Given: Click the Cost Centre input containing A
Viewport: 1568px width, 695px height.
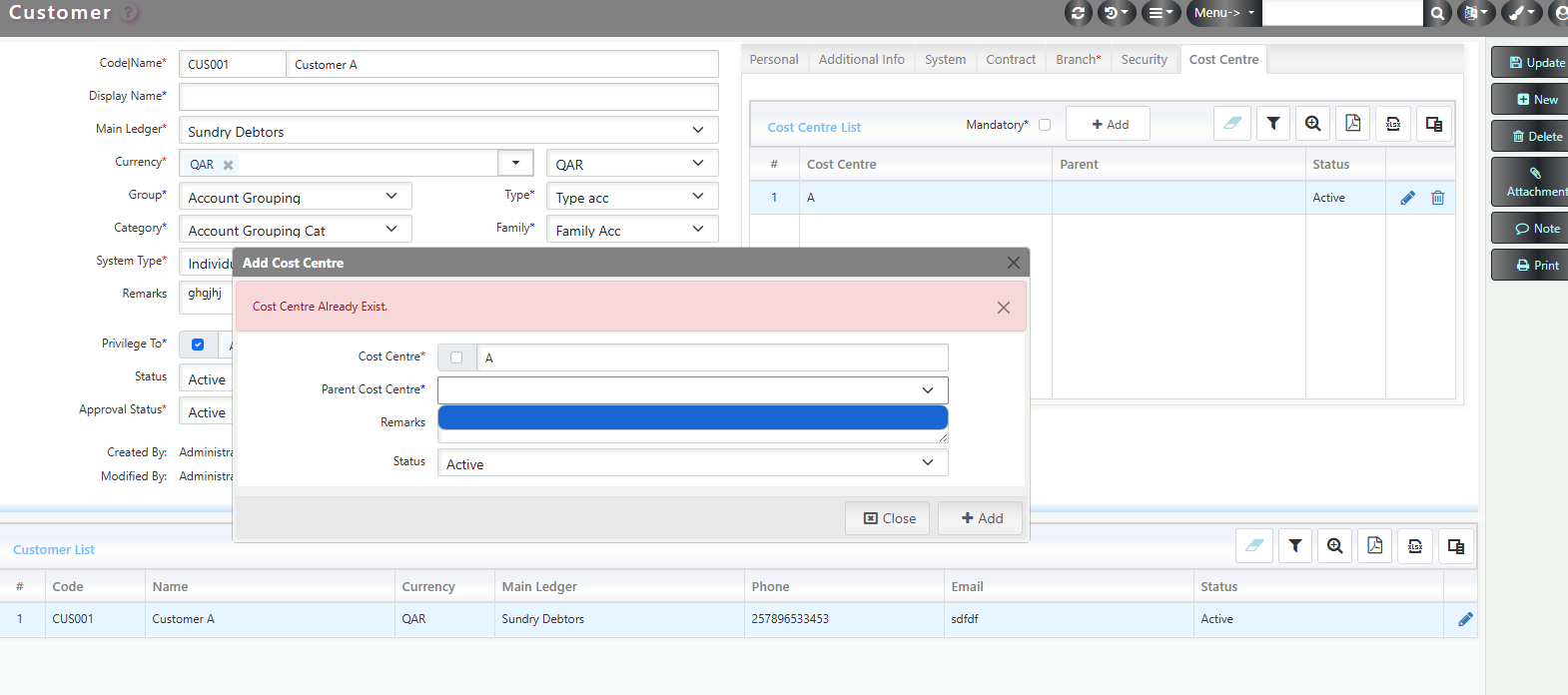Looking at the screenshot, I should click(x=712, y=357).
